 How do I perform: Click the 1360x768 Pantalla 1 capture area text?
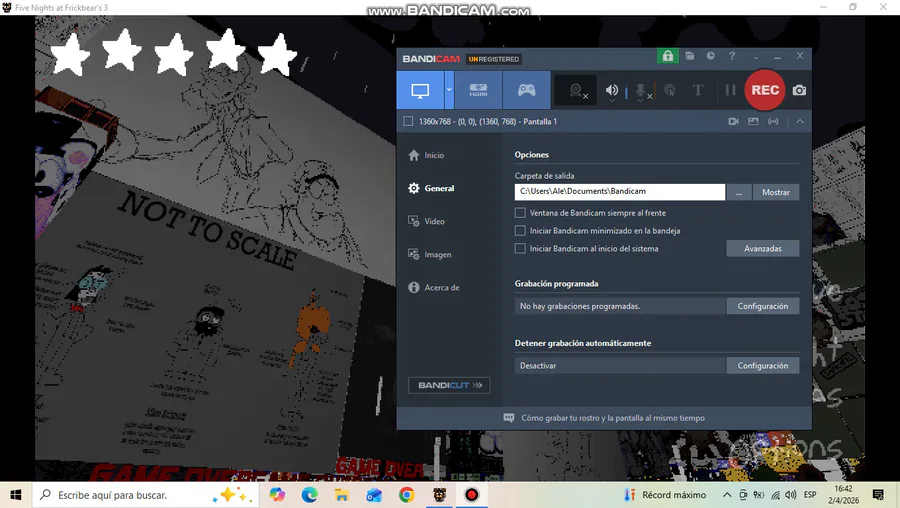click(x=488, y=122)
